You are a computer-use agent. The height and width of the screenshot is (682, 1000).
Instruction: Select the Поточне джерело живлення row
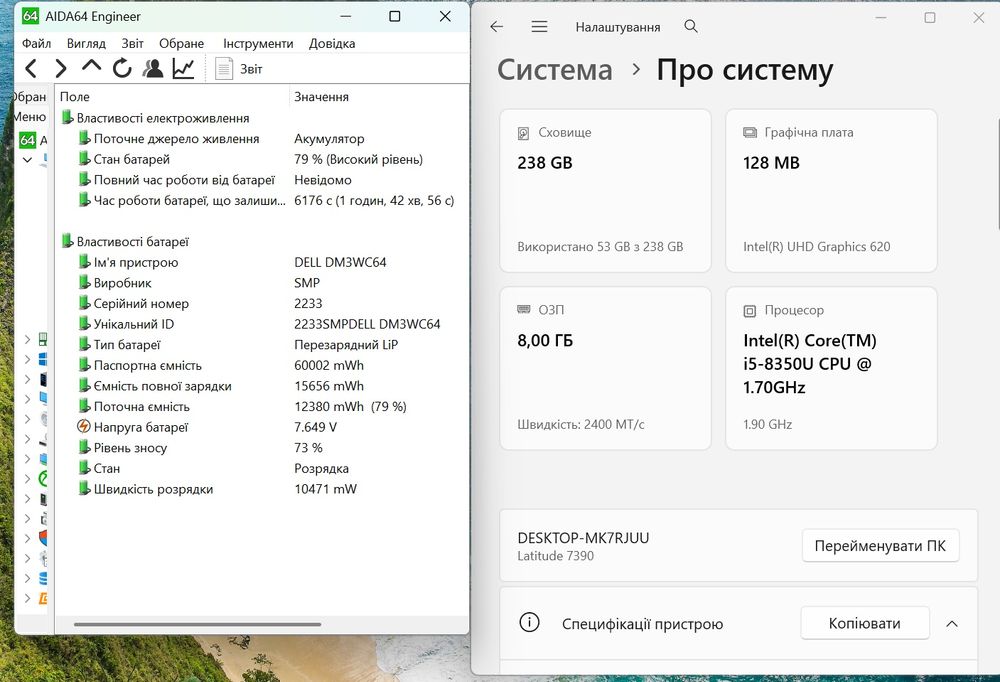tap(261, 138)
